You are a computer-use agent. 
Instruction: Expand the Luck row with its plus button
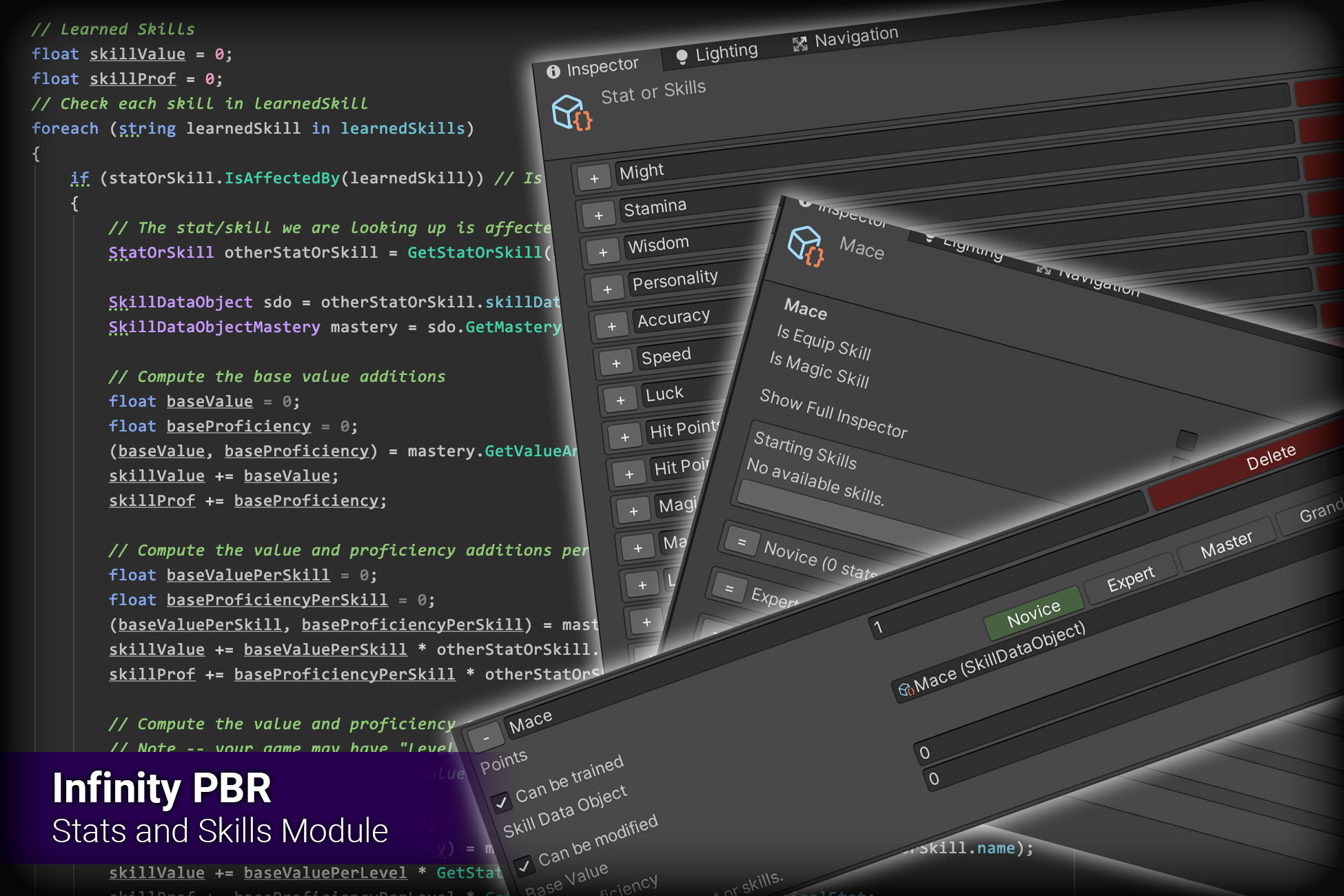[620, 400]
